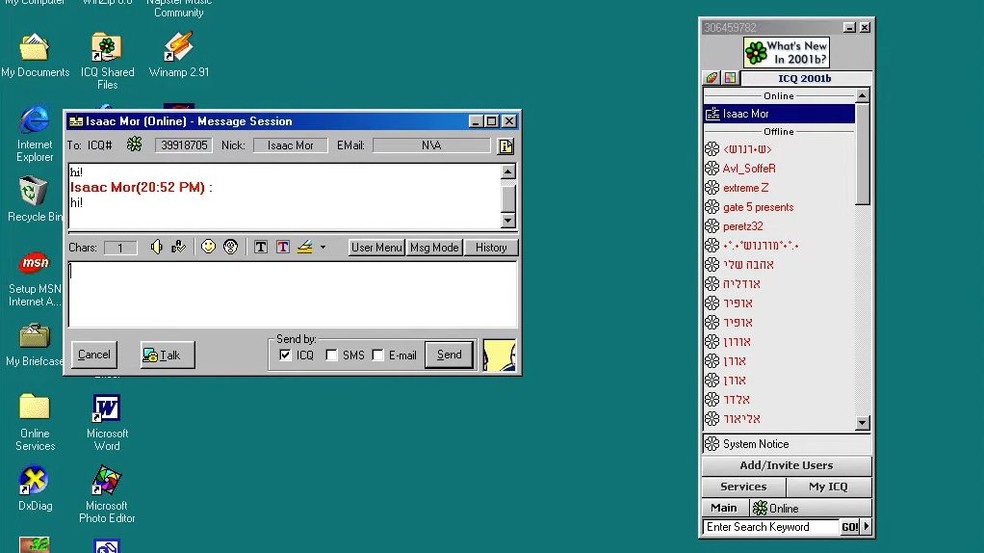
Task: Open the What's New In 2001b banner
Action: pyautogui.click(x=786, y=52)
